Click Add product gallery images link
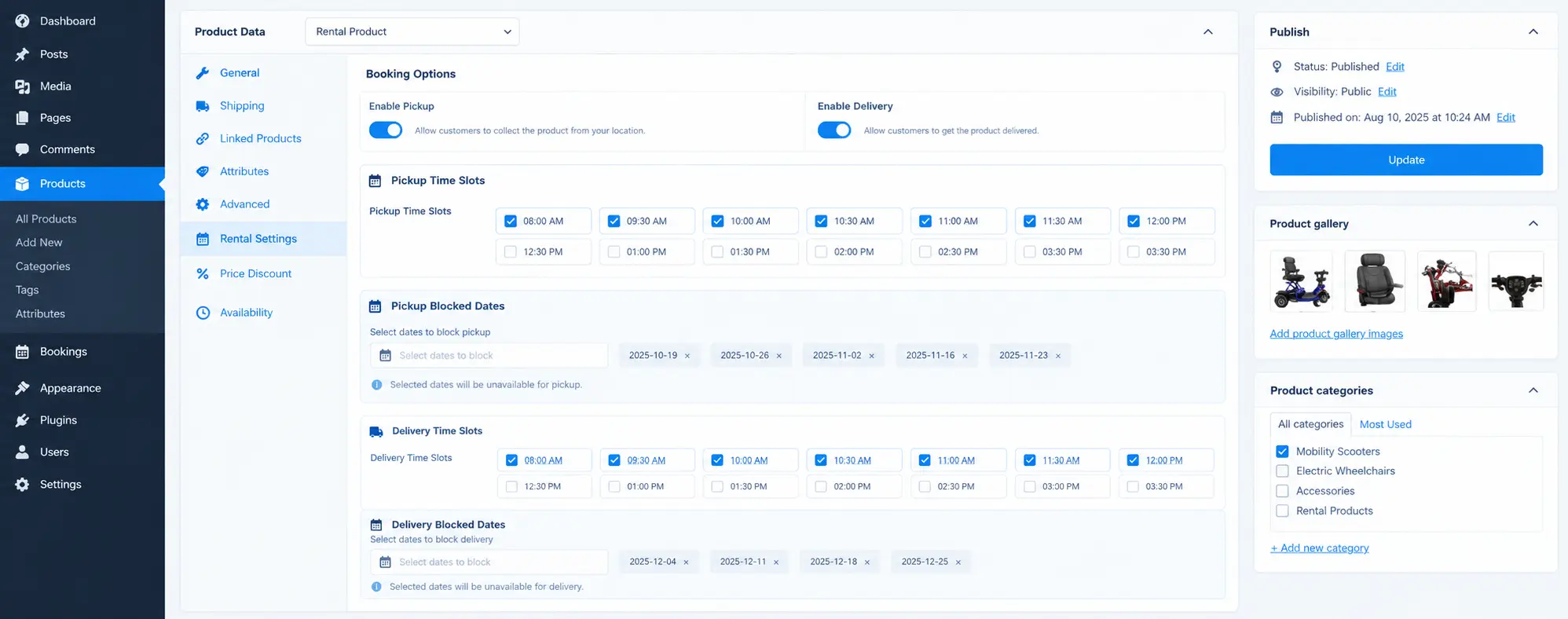Screen dimensions: 1568x619 [x=1336, y=334]
